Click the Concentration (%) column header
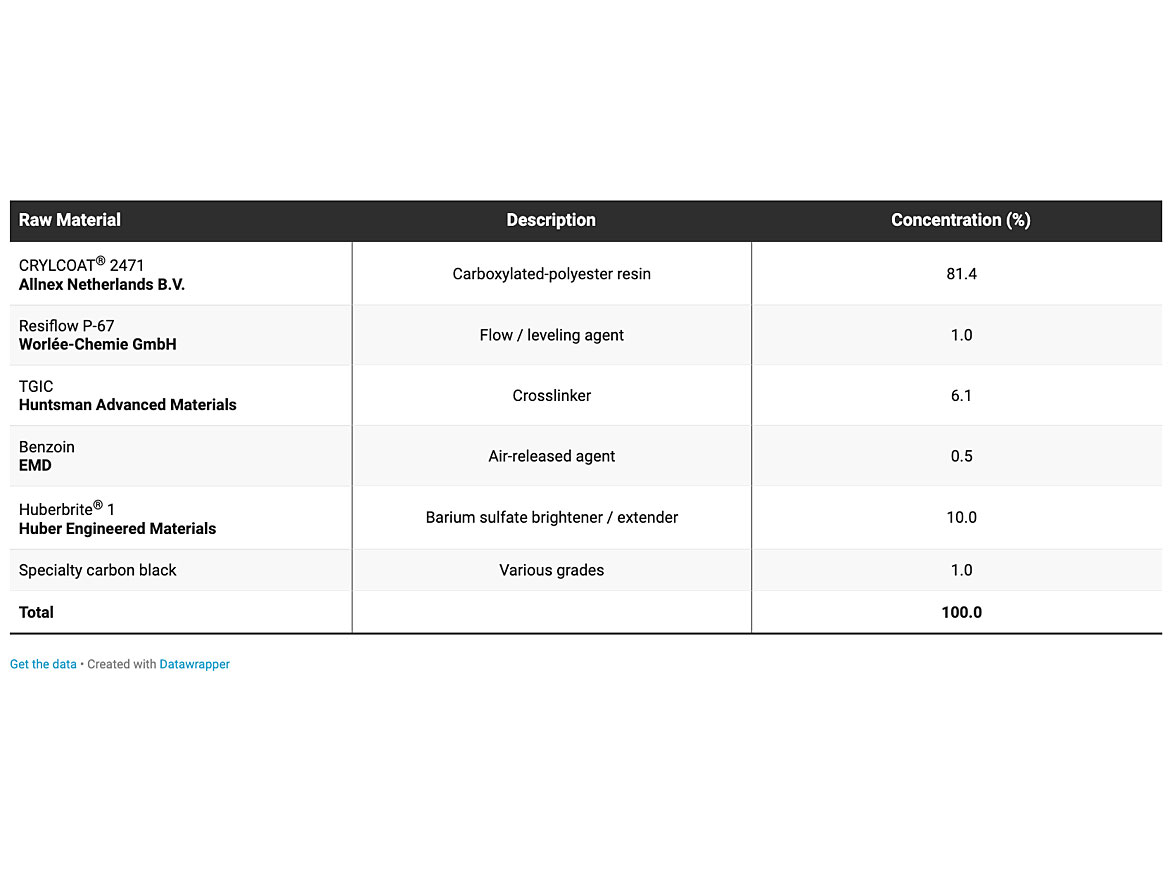This screenshot has width=1170, height=878. click(x=960, y=220)
